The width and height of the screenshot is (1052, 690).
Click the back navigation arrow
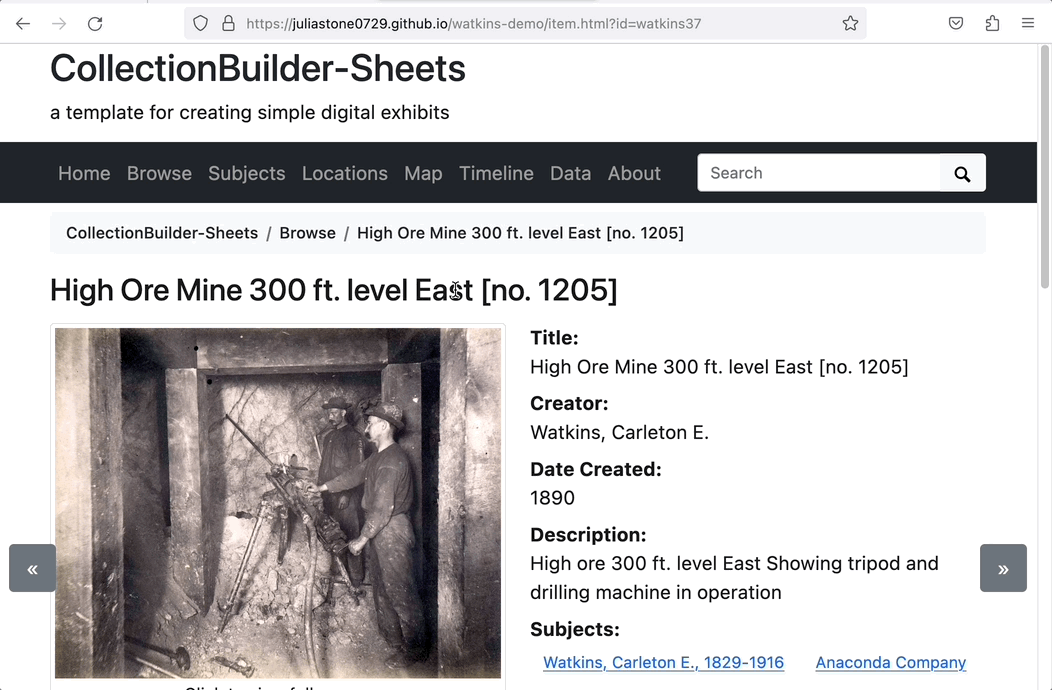[x=22, y=22]
